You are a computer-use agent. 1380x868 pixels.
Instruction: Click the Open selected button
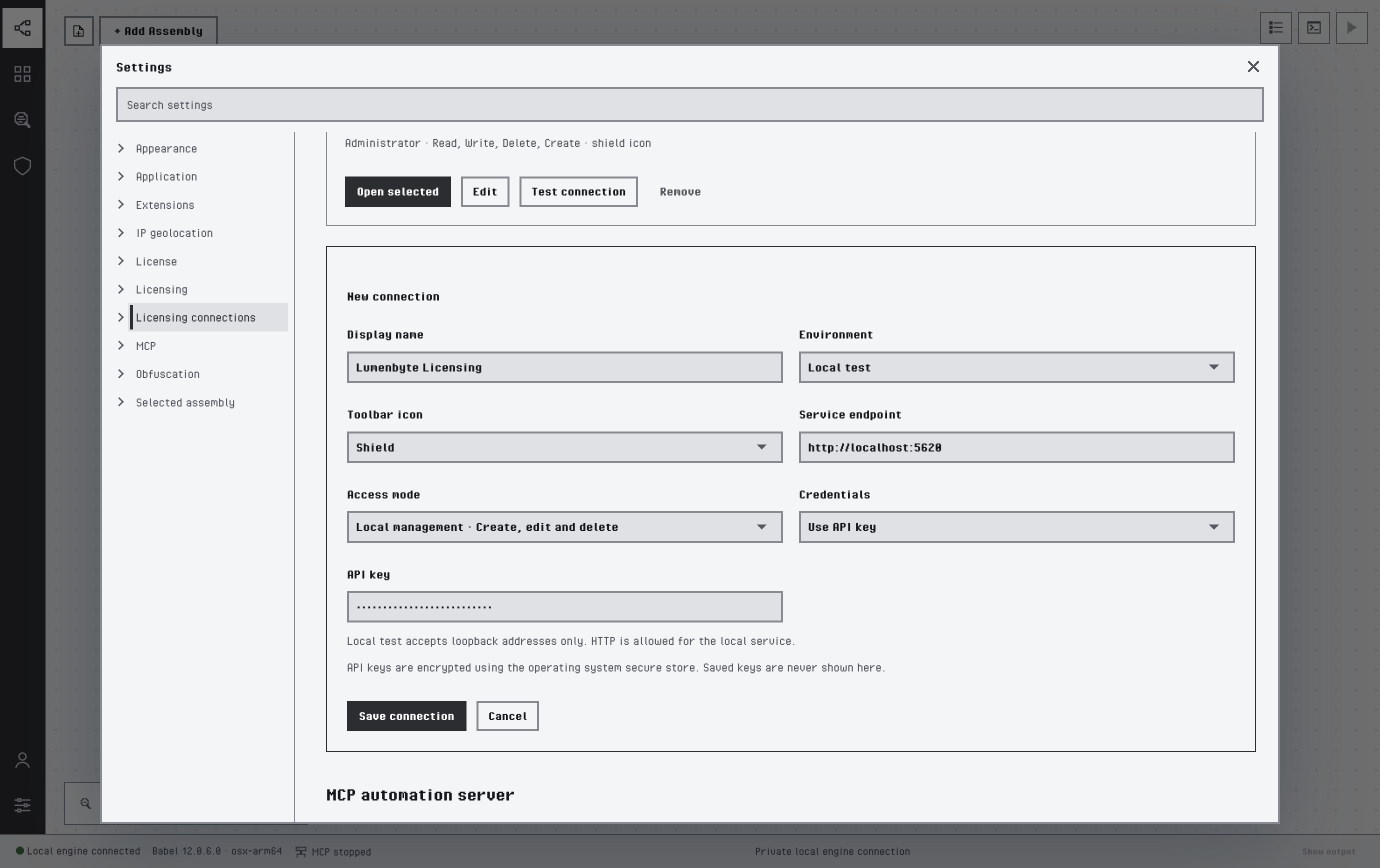(x=397, y=192)
